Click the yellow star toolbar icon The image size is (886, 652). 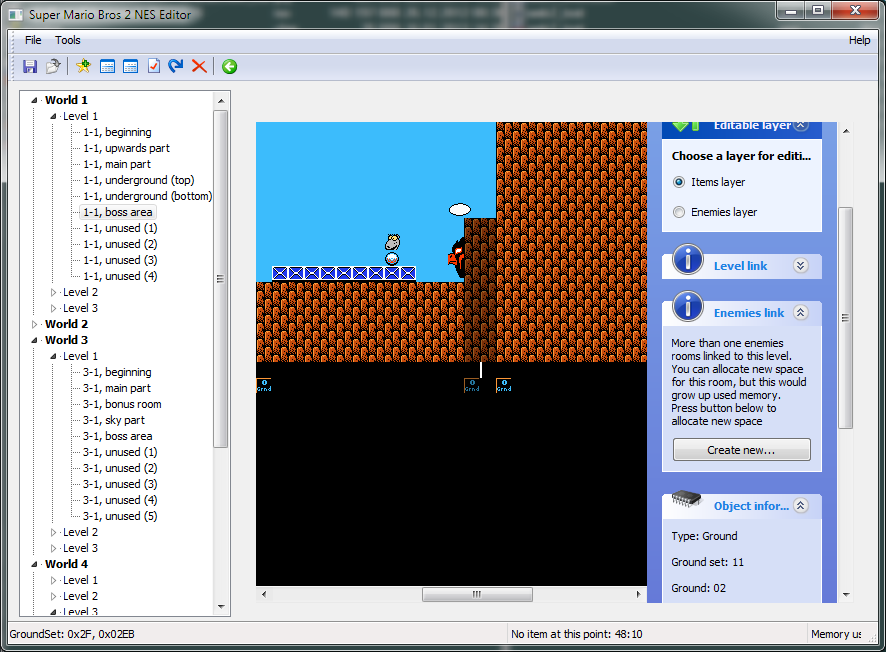(84, 67)
